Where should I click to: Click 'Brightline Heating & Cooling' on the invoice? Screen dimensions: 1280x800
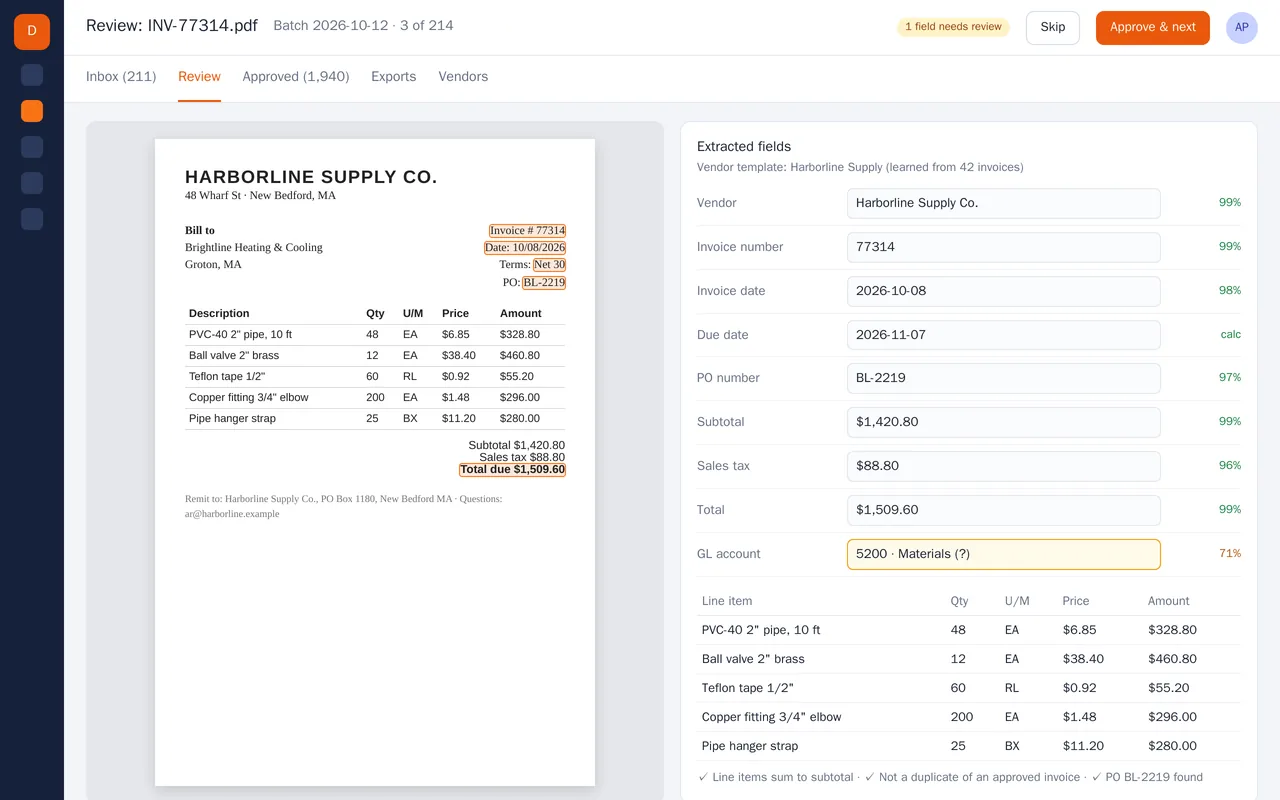[254, 247]
